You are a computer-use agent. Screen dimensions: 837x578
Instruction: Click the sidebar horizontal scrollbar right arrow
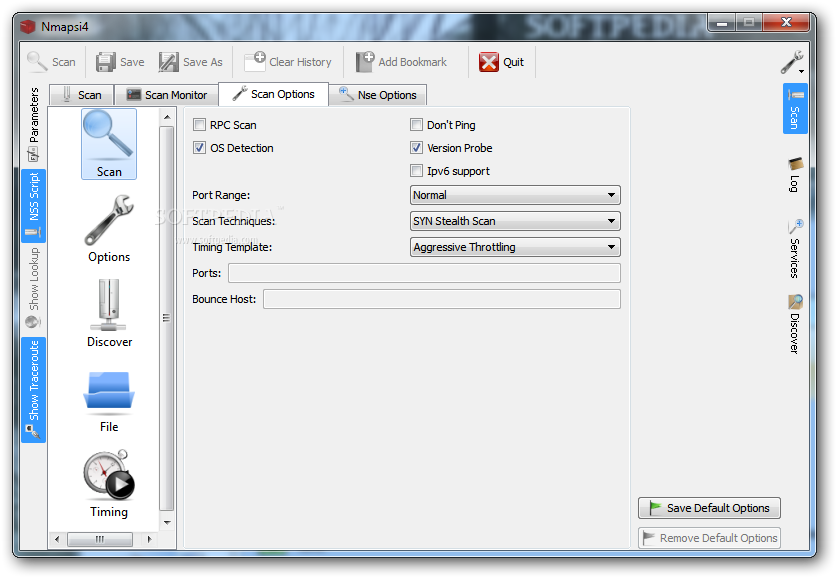tap(149, 539)
